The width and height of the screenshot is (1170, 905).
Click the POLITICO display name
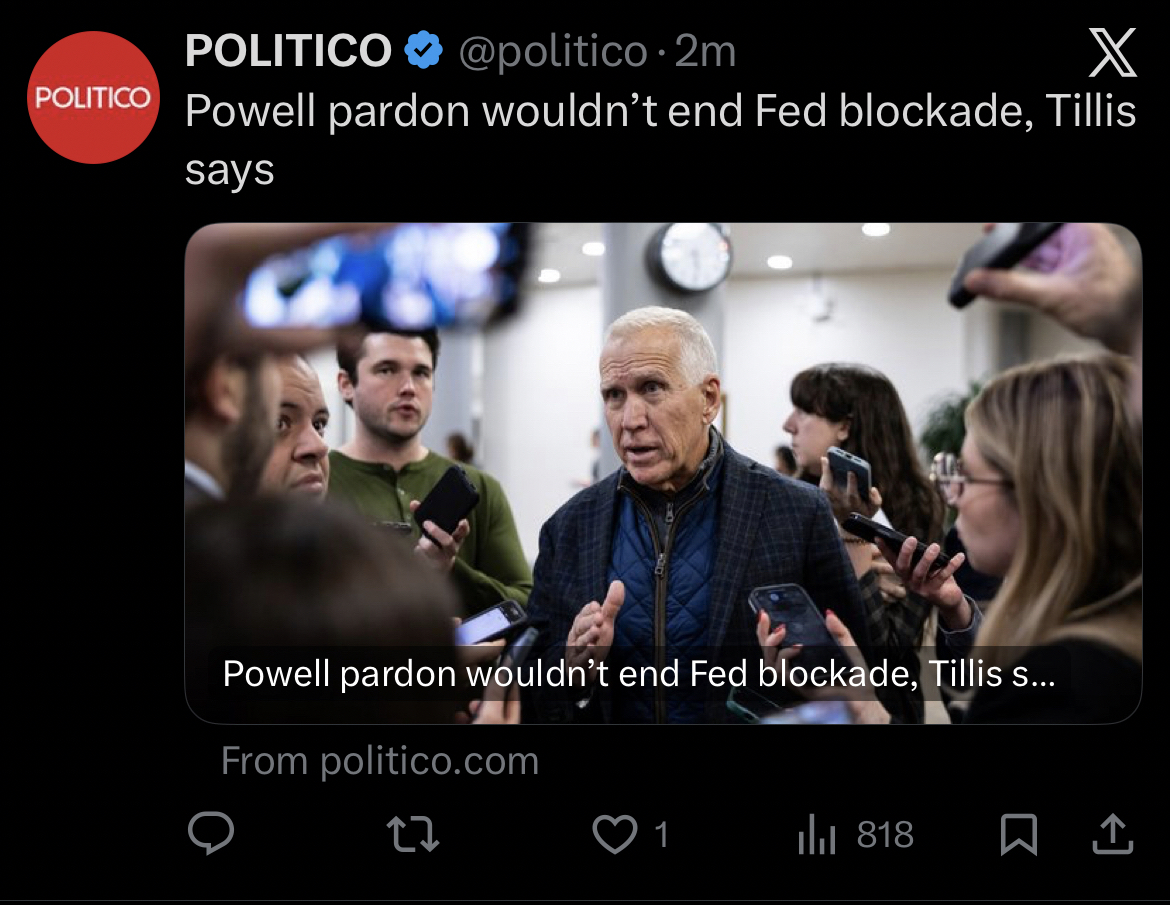coord(288,50)
